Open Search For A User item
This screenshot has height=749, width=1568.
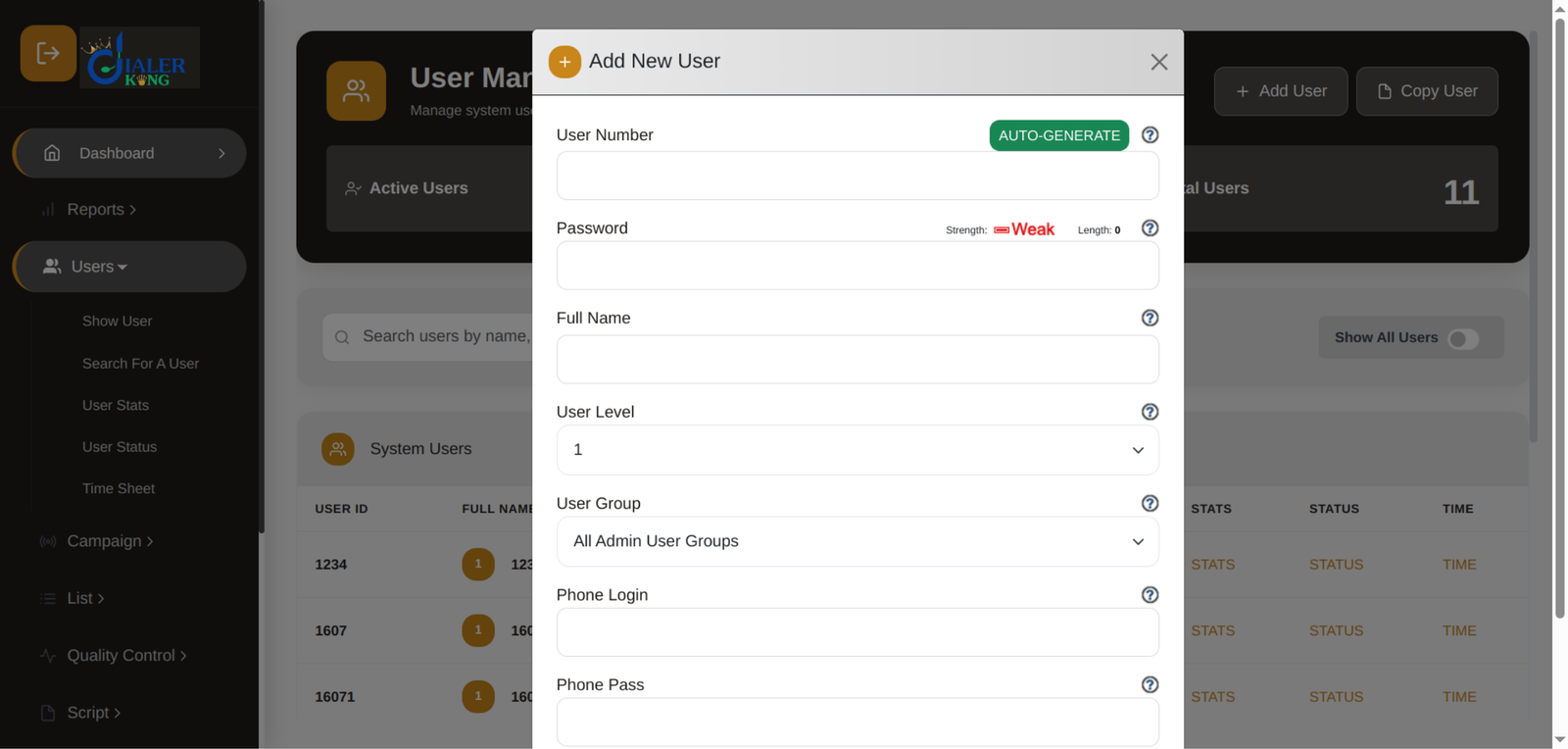tap(140, 364)
